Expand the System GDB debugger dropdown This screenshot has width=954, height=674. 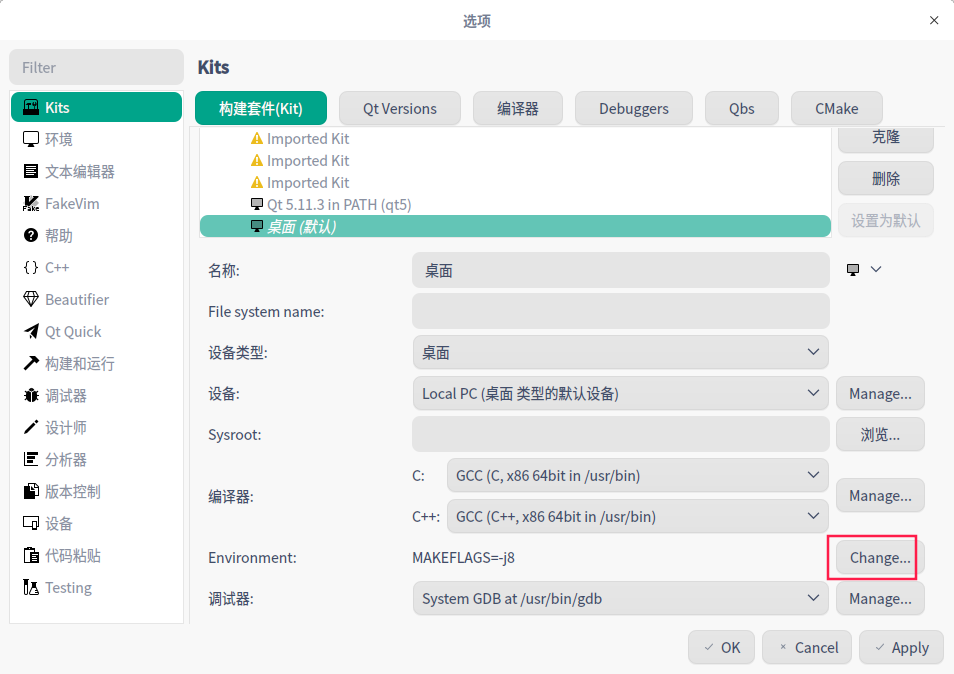click(620, 599)
